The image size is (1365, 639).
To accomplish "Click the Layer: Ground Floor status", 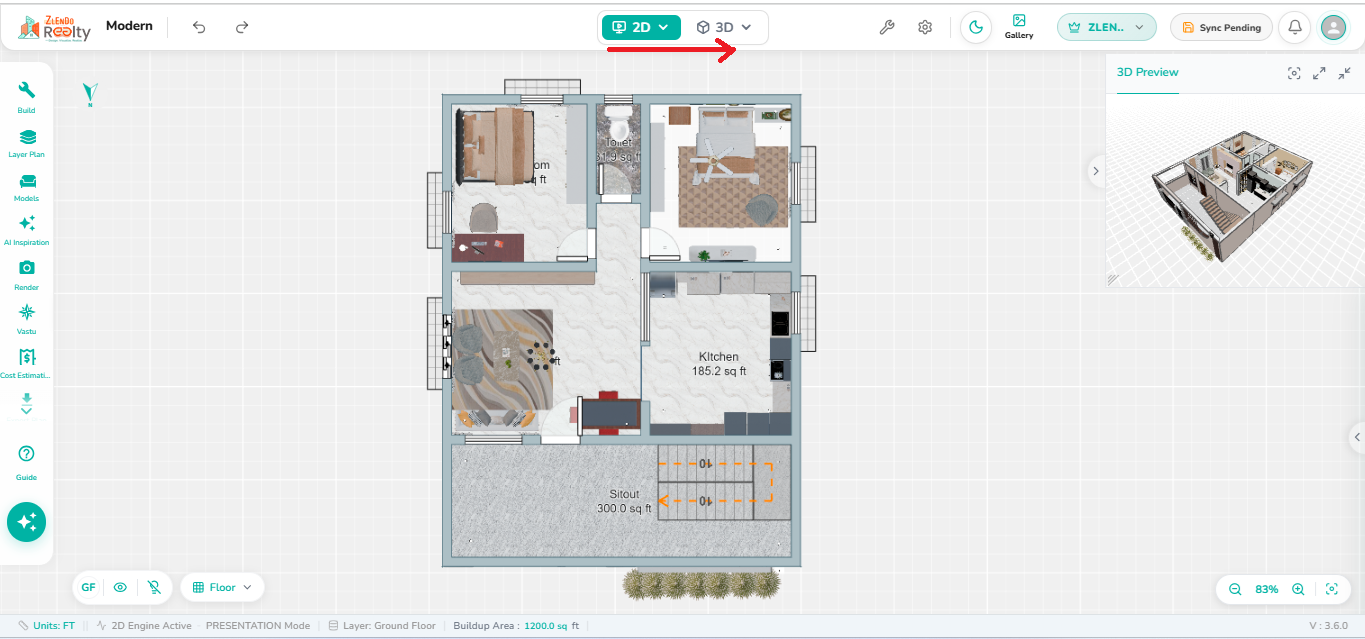I will coord(381,625).
